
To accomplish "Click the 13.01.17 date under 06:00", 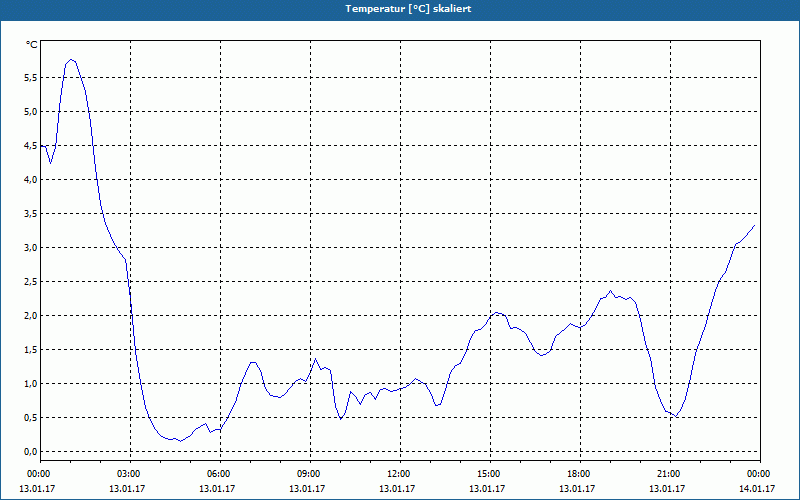I will tap(217, 489).
